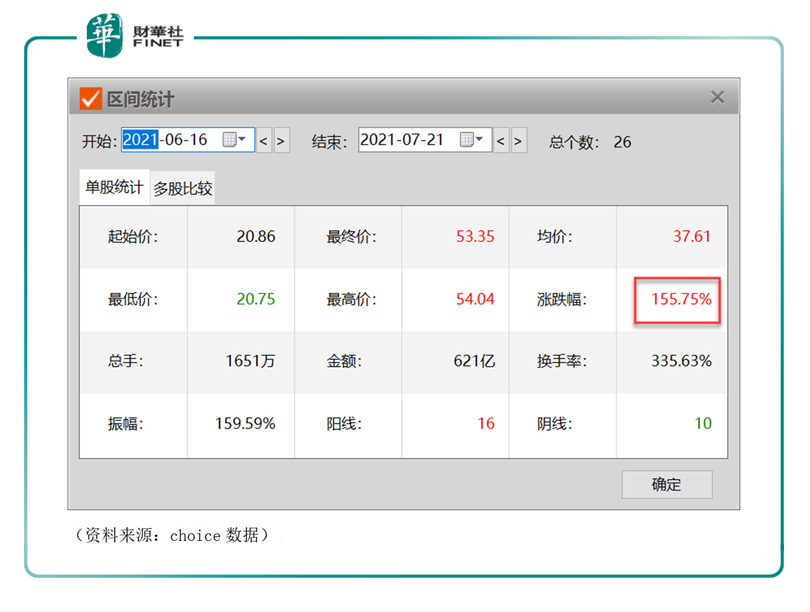Click the end date field 2021-07-21
This screenshot has height=612, width=810.
[405, 141]
